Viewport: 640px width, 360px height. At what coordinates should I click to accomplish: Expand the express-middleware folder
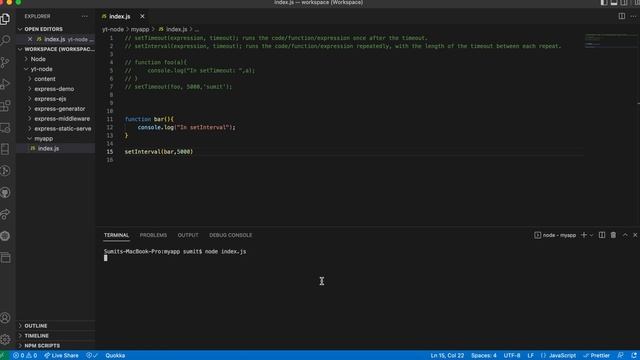62,119
